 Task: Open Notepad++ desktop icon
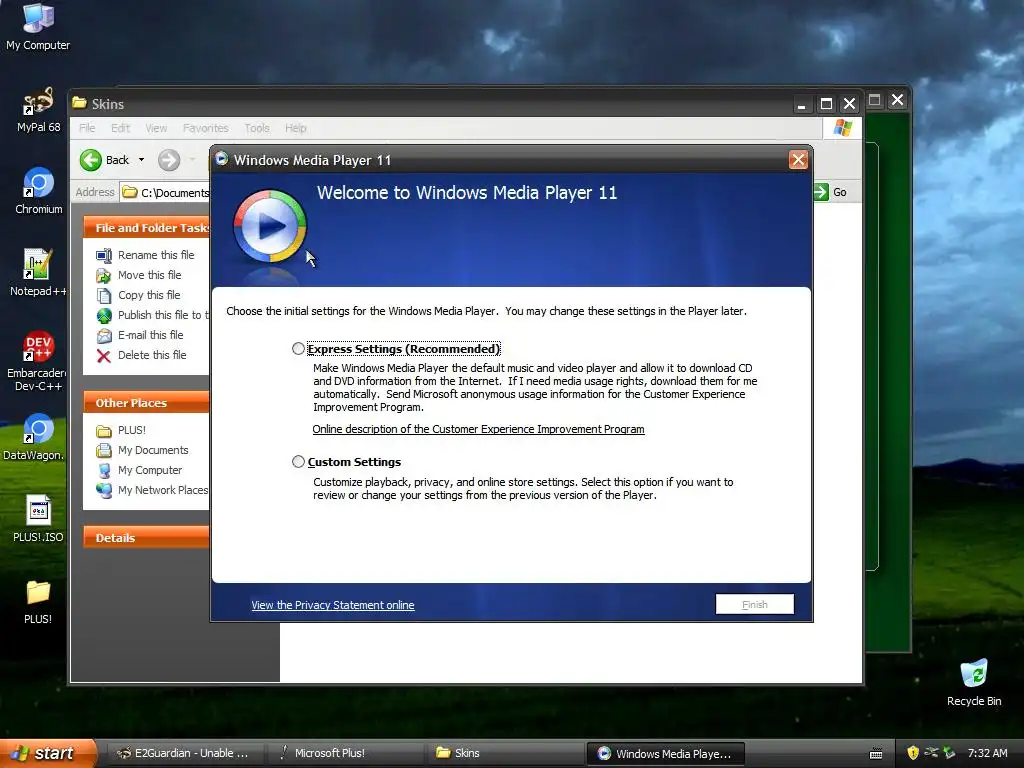point(38,273)
